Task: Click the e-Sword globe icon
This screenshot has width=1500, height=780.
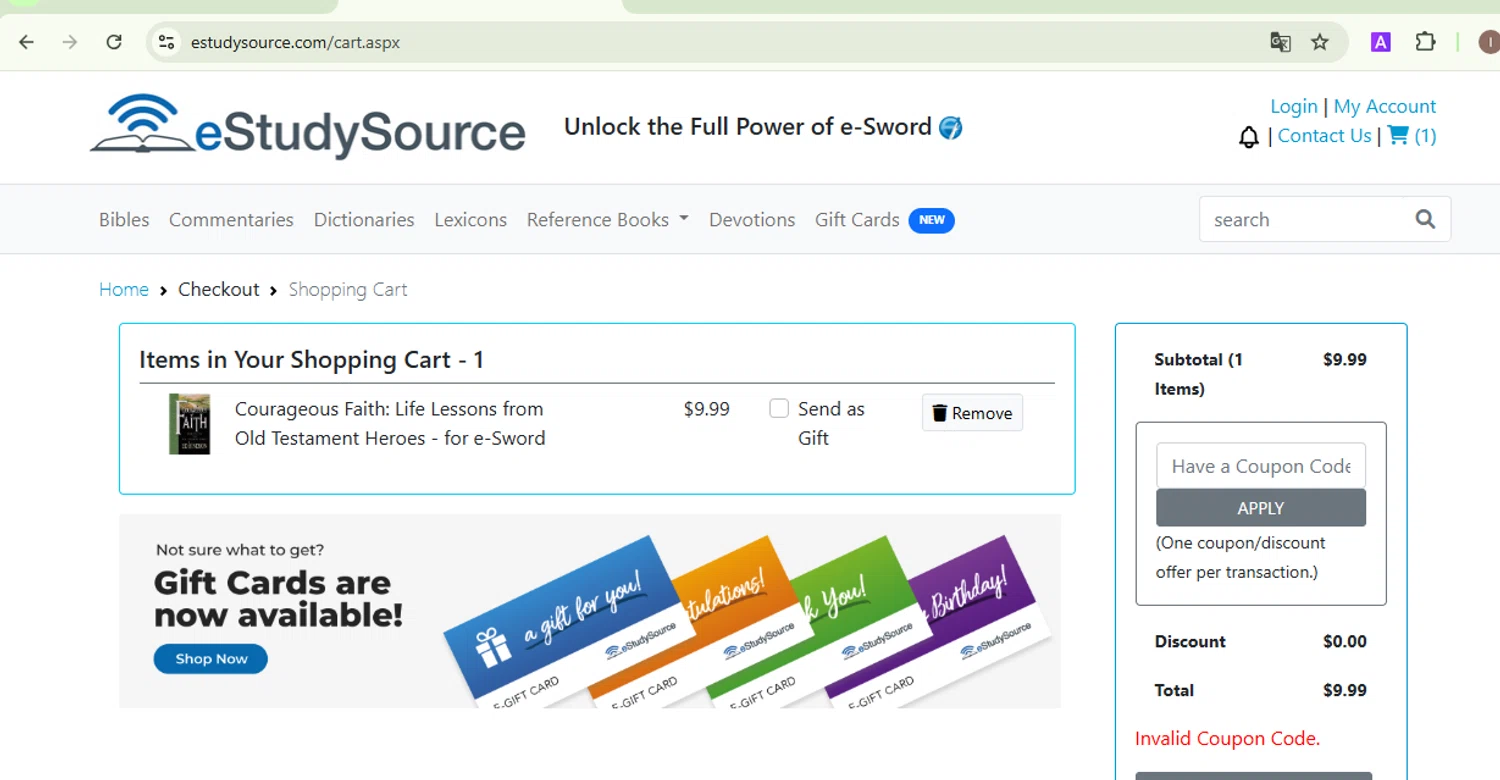Action: (x=951, y=127)
